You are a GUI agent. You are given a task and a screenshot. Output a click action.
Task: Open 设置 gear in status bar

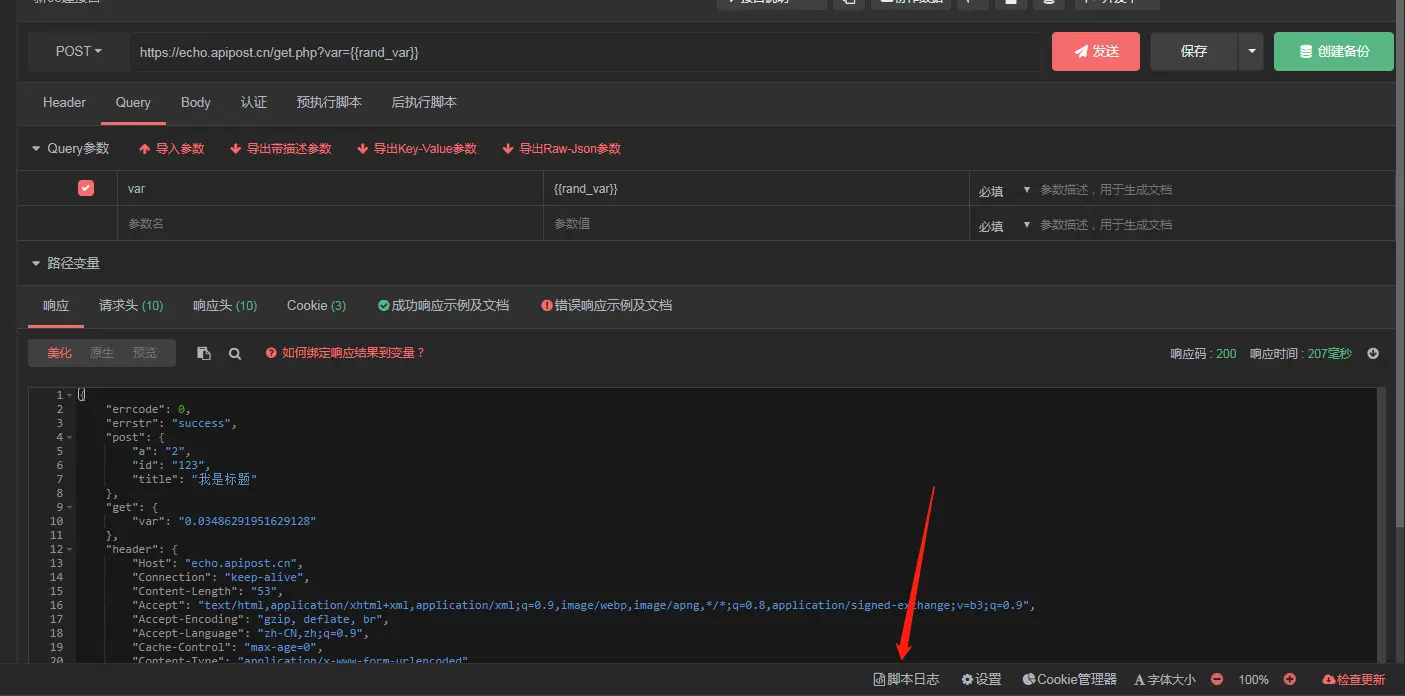981,679
